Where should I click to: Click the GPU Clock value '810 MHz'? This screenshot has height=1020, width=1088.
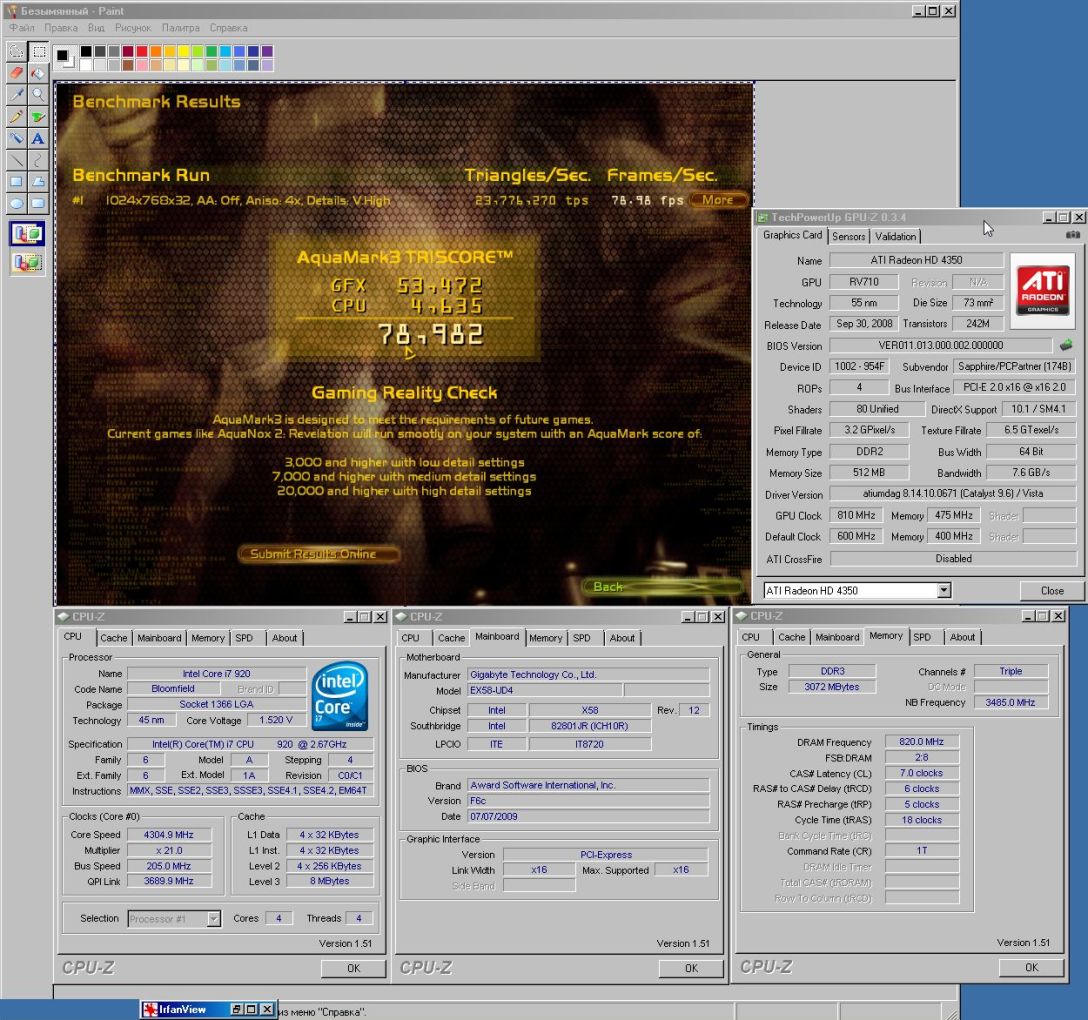tap(856, 516)
